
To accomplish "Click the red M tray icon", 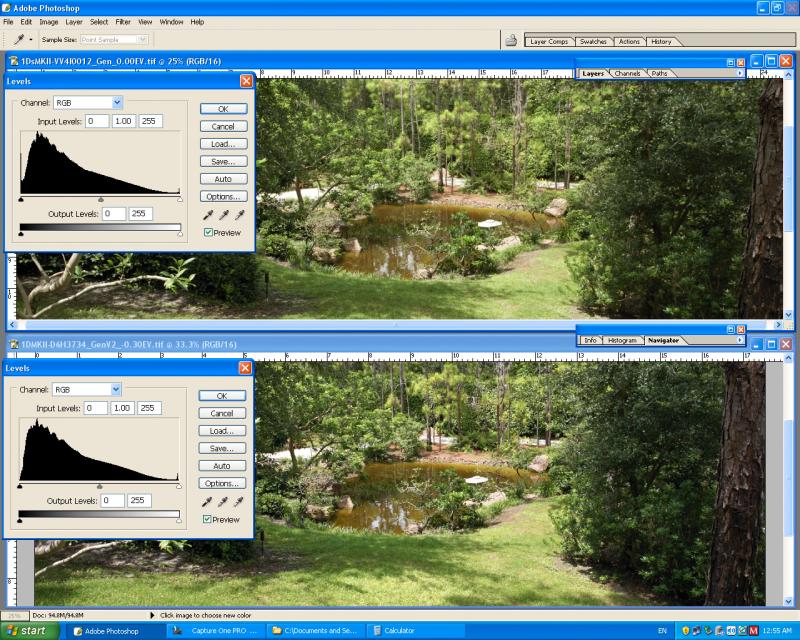I will tap(753, 631).
